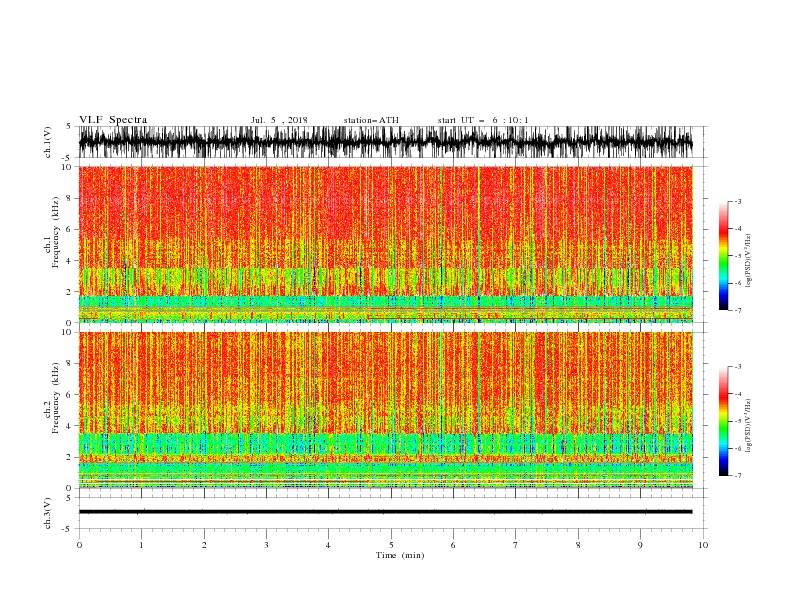Click the date 'Jul. 5, 2018'

tap(279, 120)
